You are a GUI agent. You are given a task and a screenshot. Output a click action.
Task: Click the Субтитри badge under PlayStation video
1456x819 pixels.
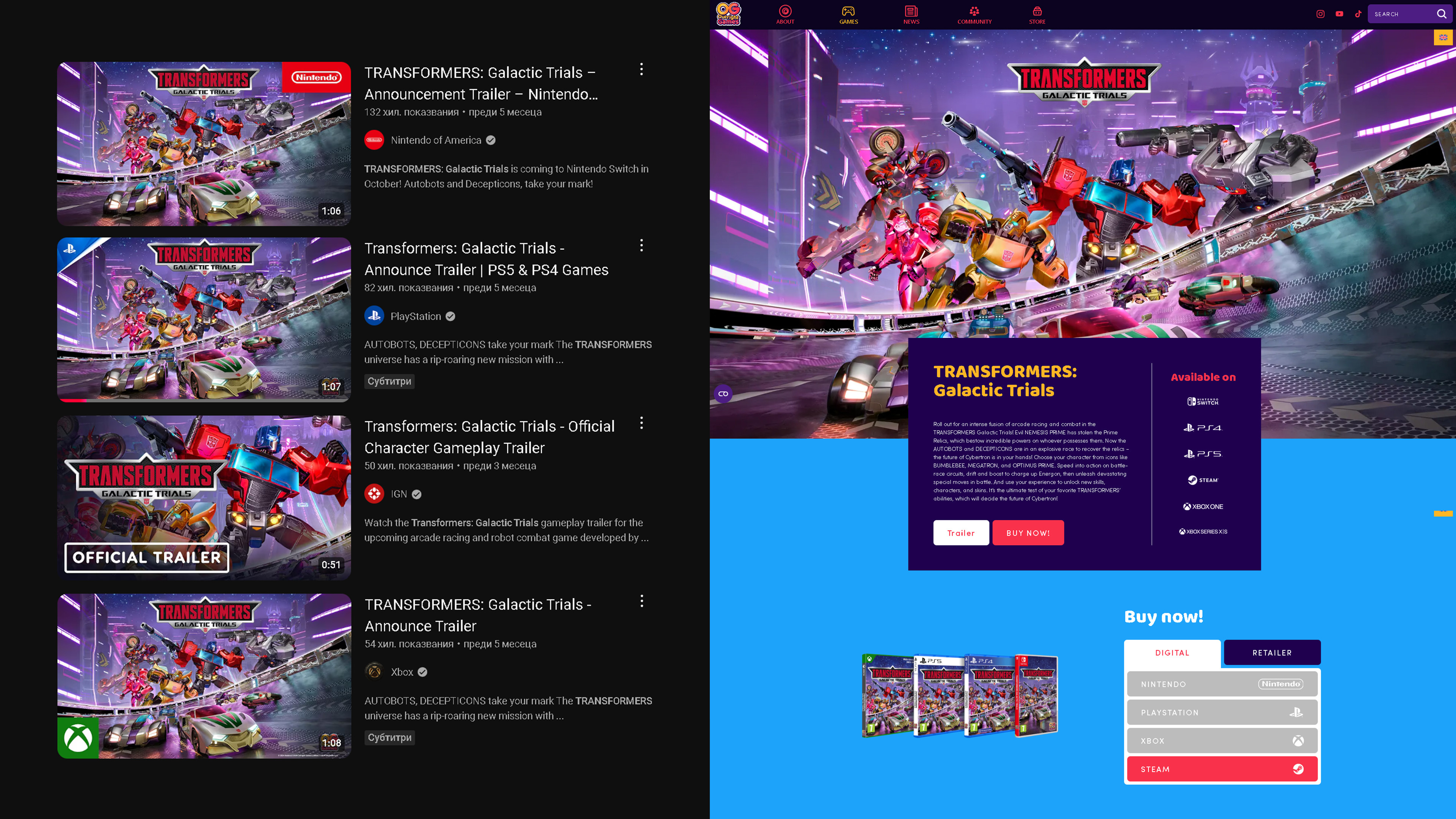(x=389, y=381)
